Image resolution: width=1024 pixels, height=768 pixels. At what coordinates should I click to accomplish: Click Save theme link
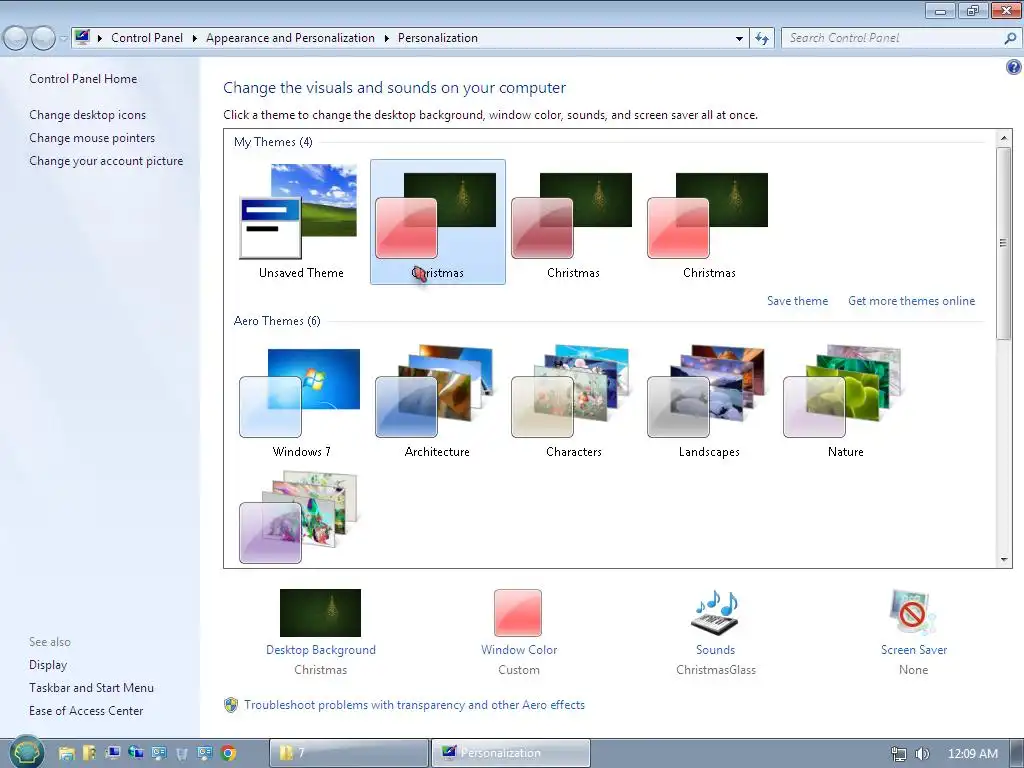click(x=797, y=301)
